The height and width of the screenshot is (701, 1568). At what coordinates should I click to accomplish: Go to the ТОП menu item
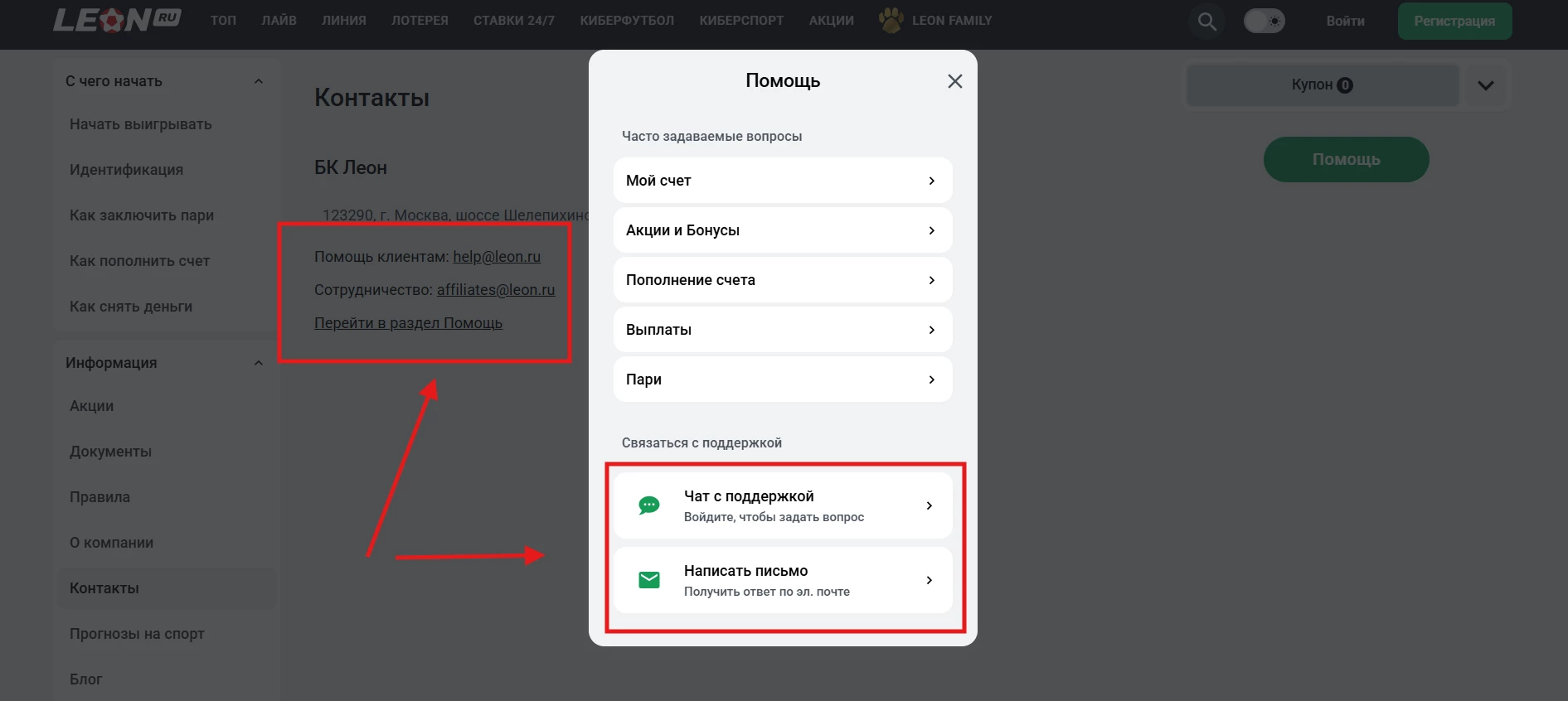click(x=223, y=21)
